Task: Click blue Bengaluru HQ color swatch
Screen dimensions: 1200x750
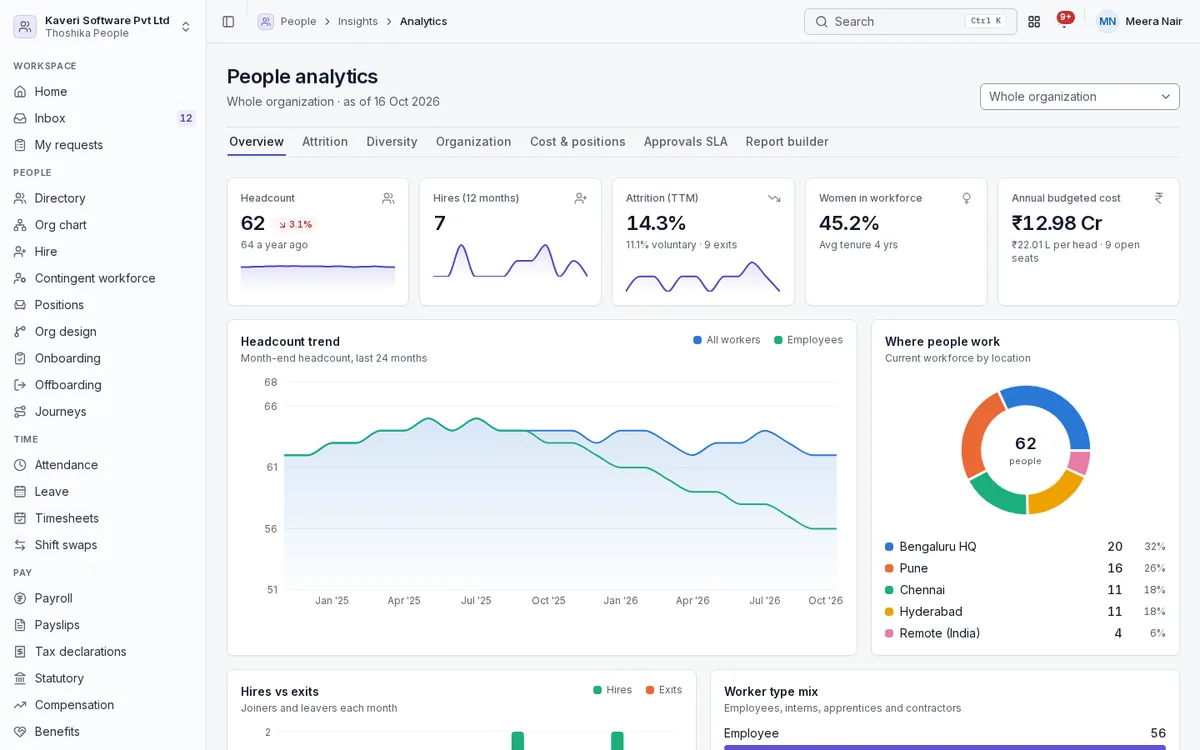Action: (x=889, y=547)
